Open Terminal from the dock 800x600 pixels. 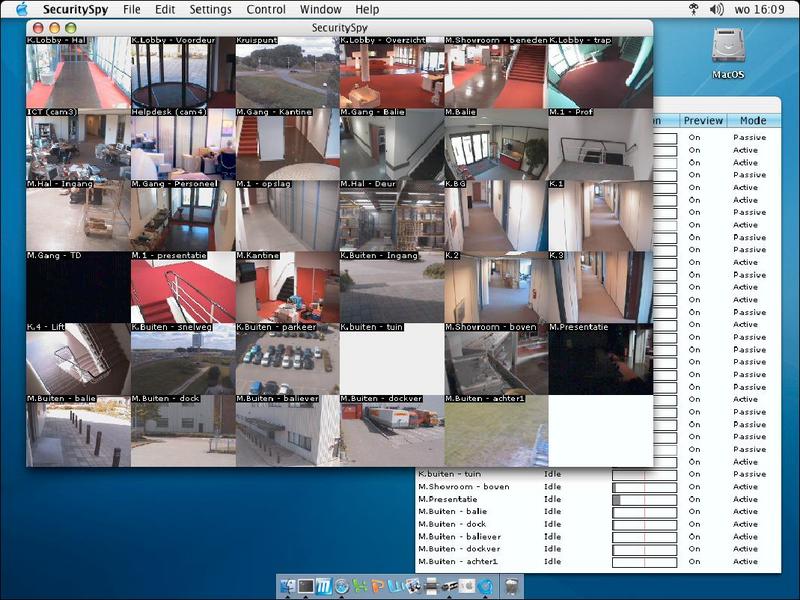(x=306, y=585)
